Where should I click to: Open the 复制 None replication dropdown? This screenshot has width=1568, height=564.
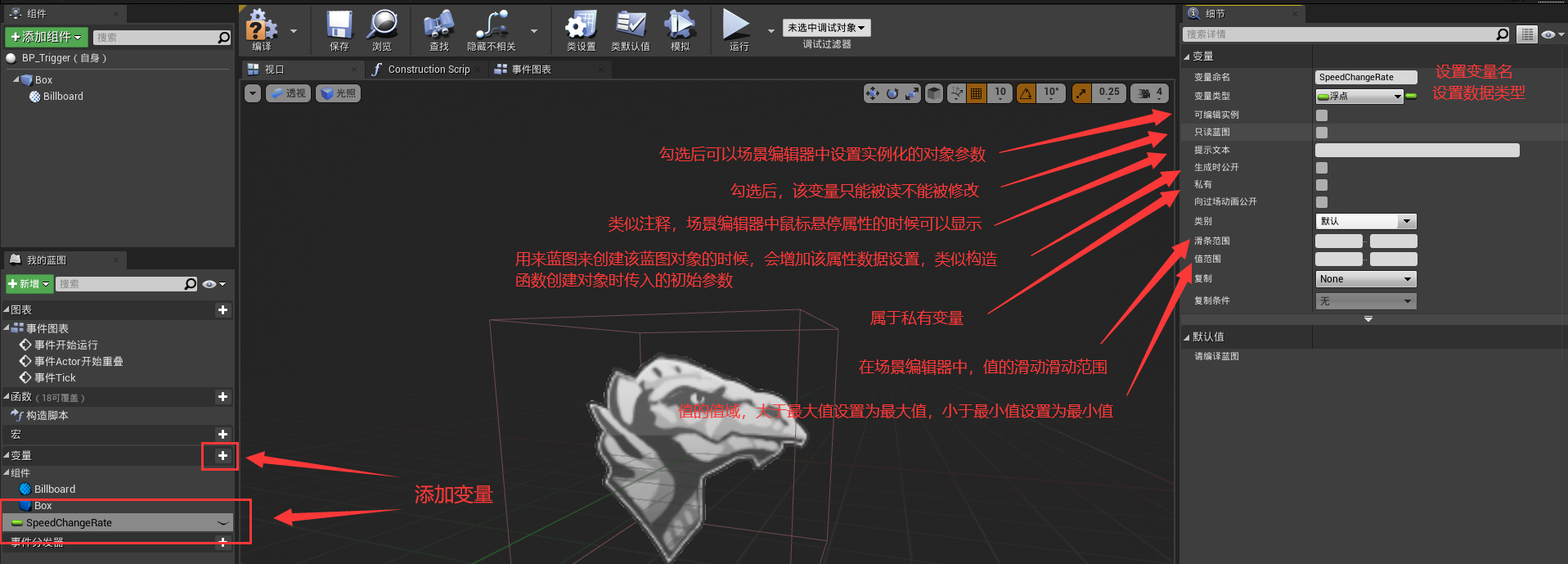pos(1365,279)
